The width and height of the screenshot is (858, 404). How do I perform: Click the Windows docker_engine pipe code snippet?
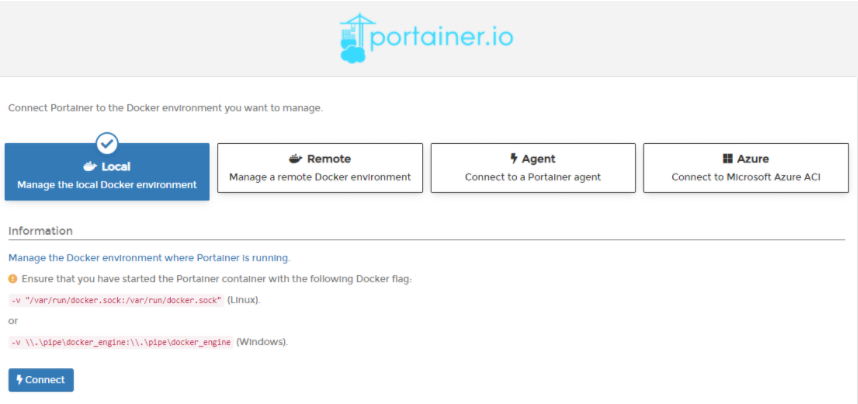(121, 342)
